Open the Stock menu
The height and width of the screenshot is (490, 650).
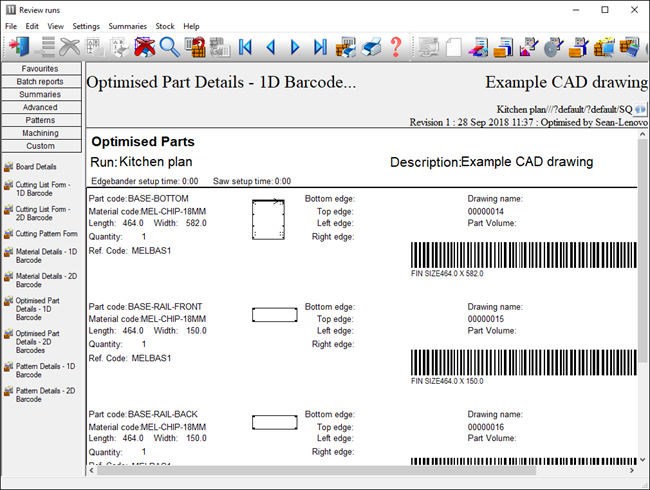[x=164, y=26]
